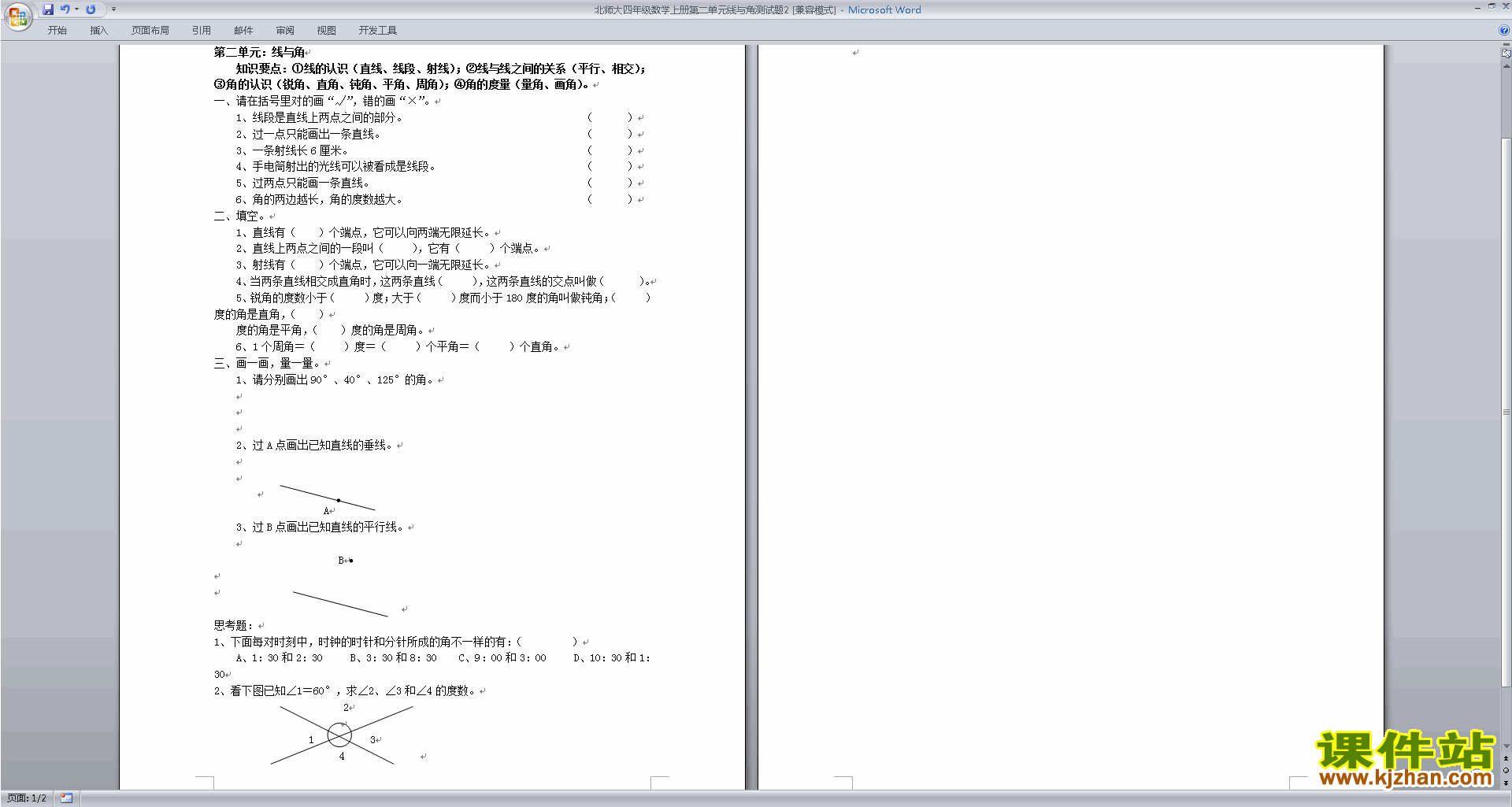Viewport: 1512px width, 807px height.
Task: Click the text 手电筒射出的光线可以被看成是线段
Action: pos(340,166)
